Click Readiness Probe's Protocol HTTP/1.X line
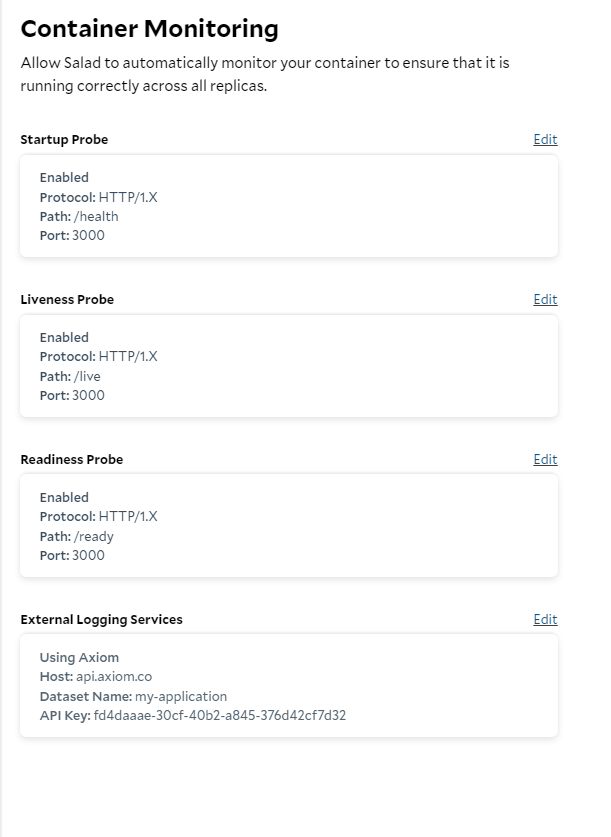Image resolution: width=611 pixels, height=837 pixels. [x=99, y=517]
